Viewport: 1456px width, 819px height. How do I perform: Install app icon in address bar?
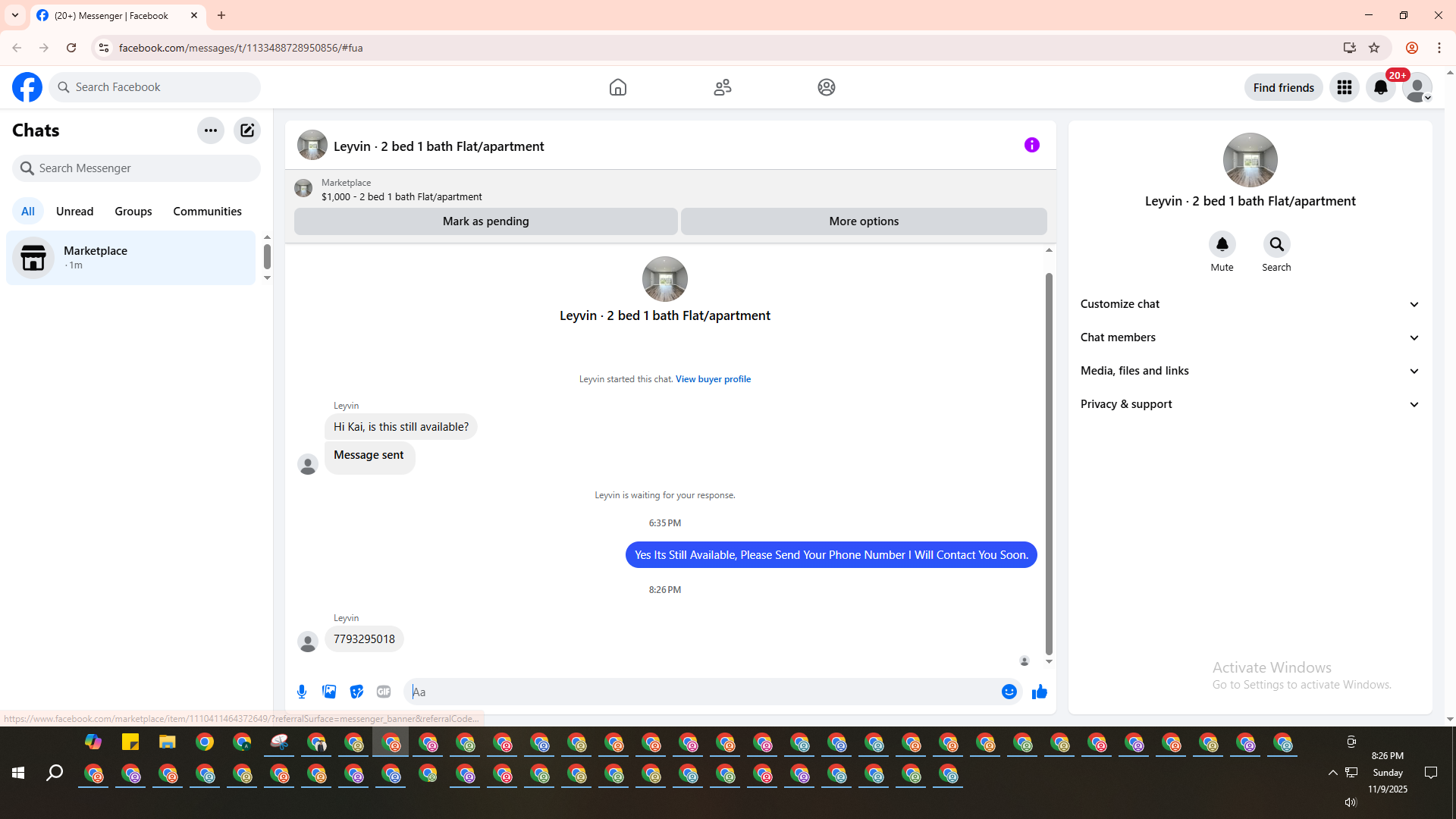pyautogui.click(x=1350, y=48)
